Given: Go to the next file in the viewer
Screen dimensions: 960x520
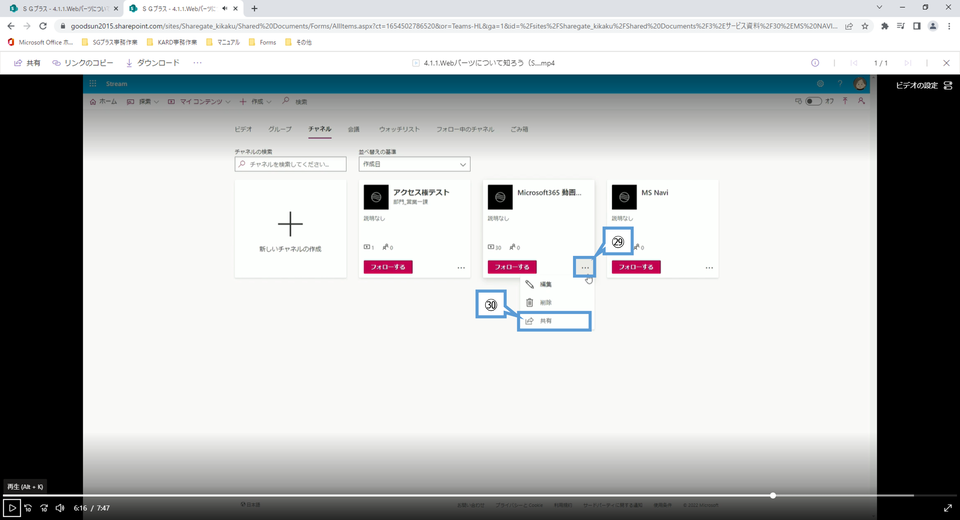Looking at the screenshot, I should (x=908, y=63).
